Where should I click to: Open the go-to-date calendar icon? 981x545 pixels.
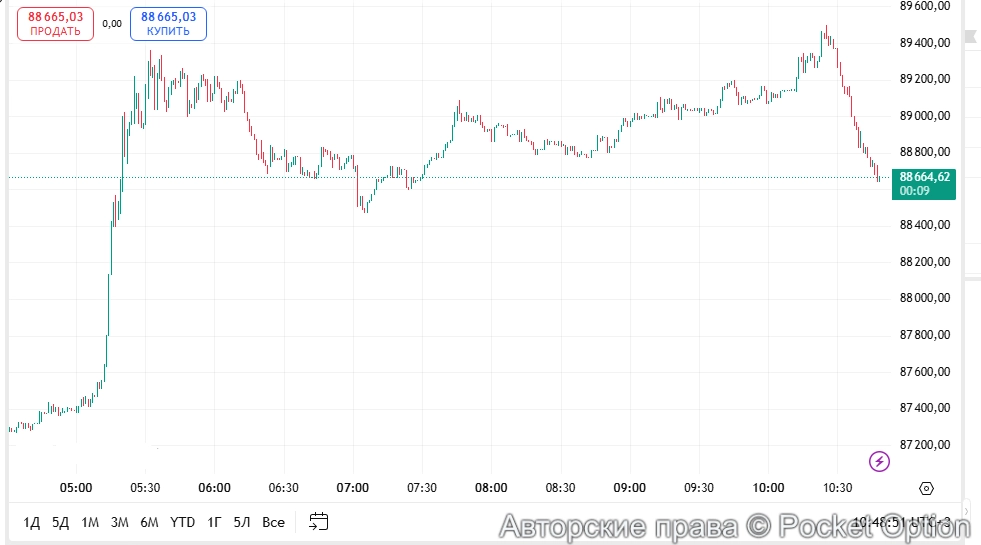coord(319,521)
